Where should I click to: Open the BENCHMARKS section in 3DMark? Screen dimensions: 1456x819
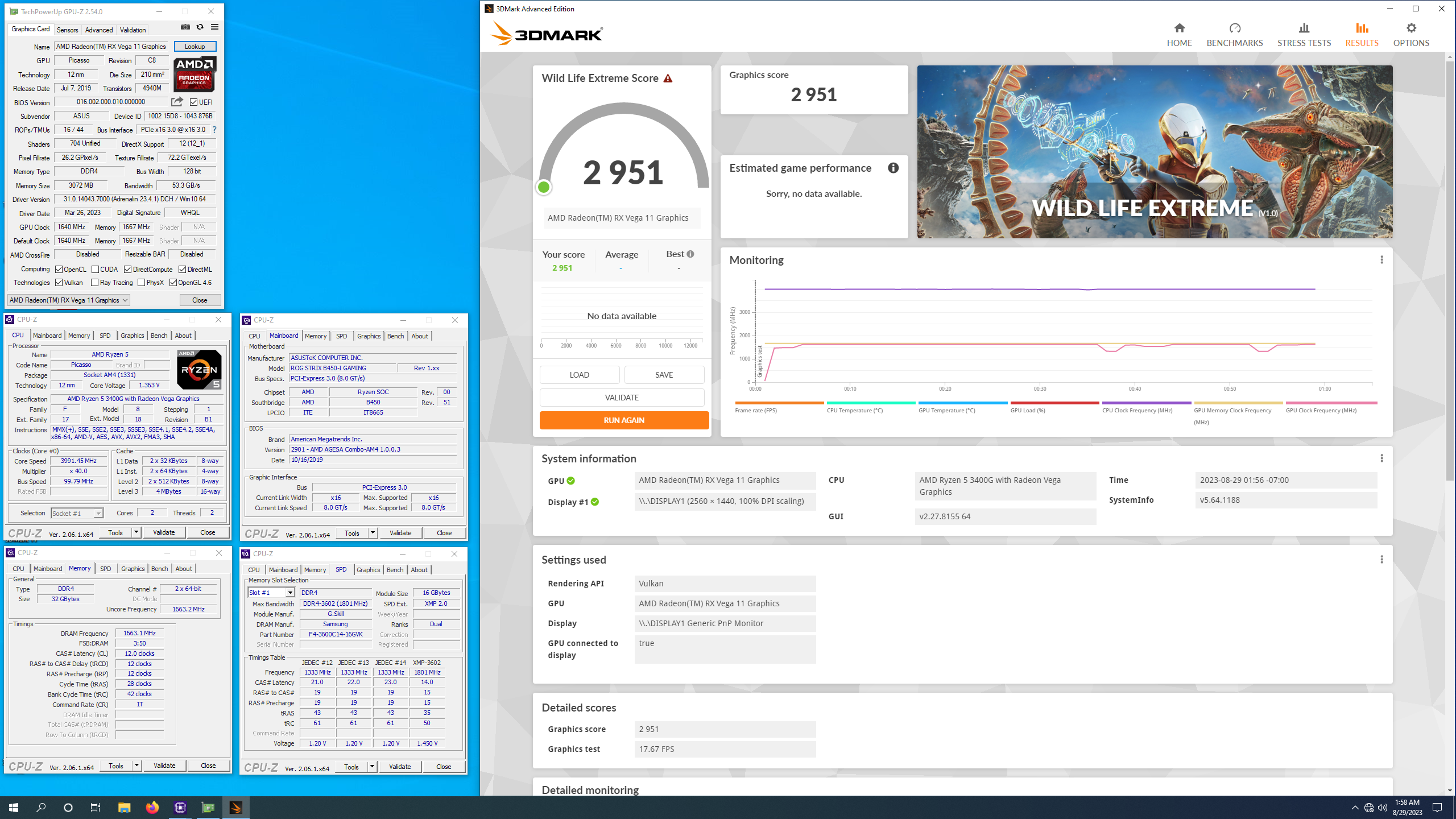[1234, 35]
